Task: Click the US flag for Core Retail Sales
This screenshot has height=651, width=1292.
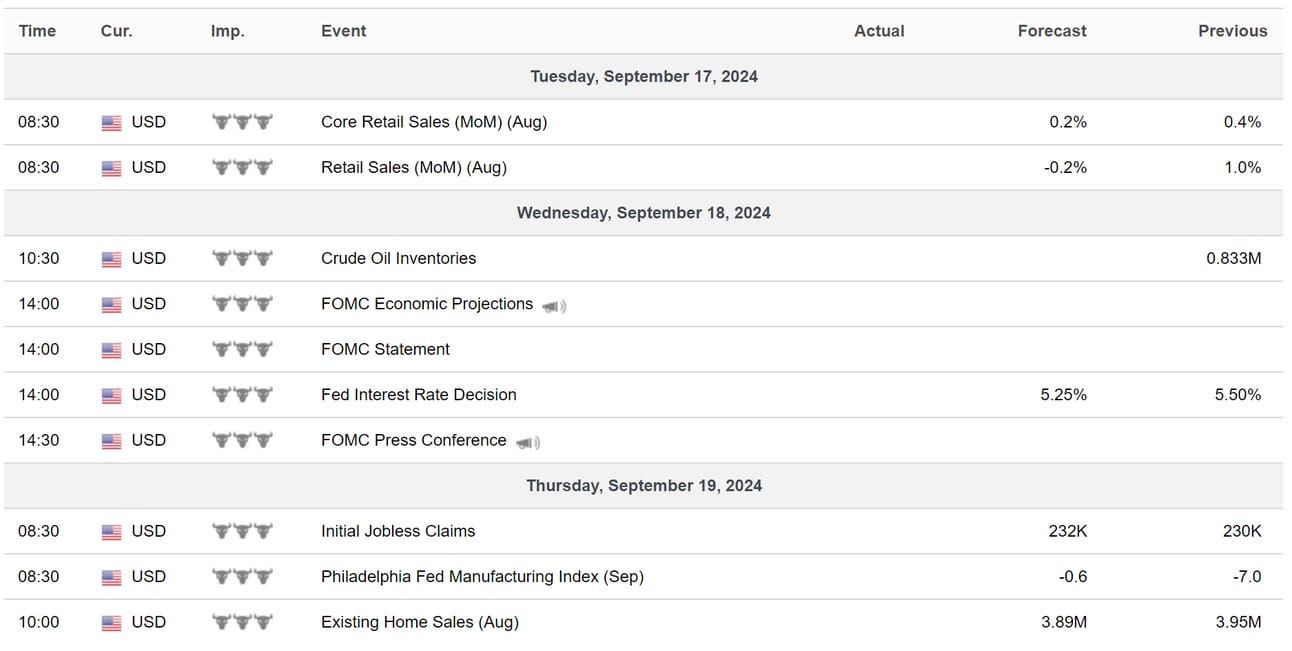Action: tap(112, 123)
